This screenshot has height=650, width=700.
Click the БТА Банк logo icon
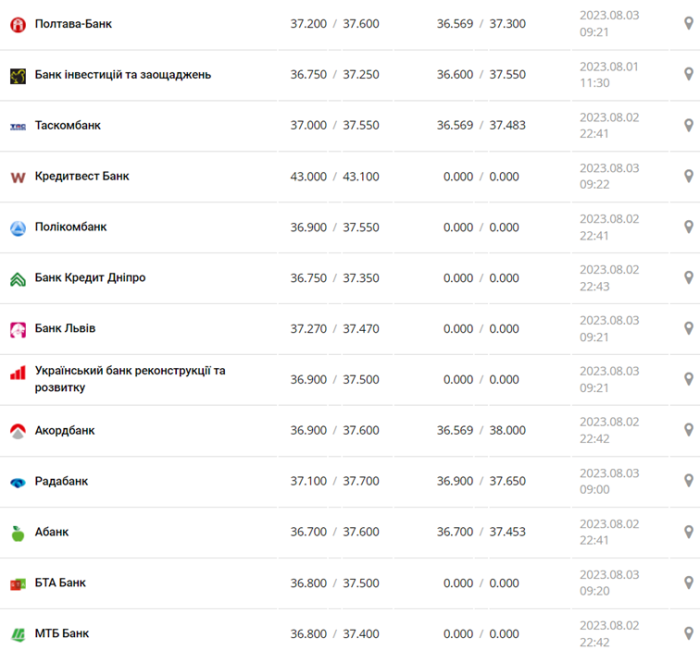tap(18, 583)
